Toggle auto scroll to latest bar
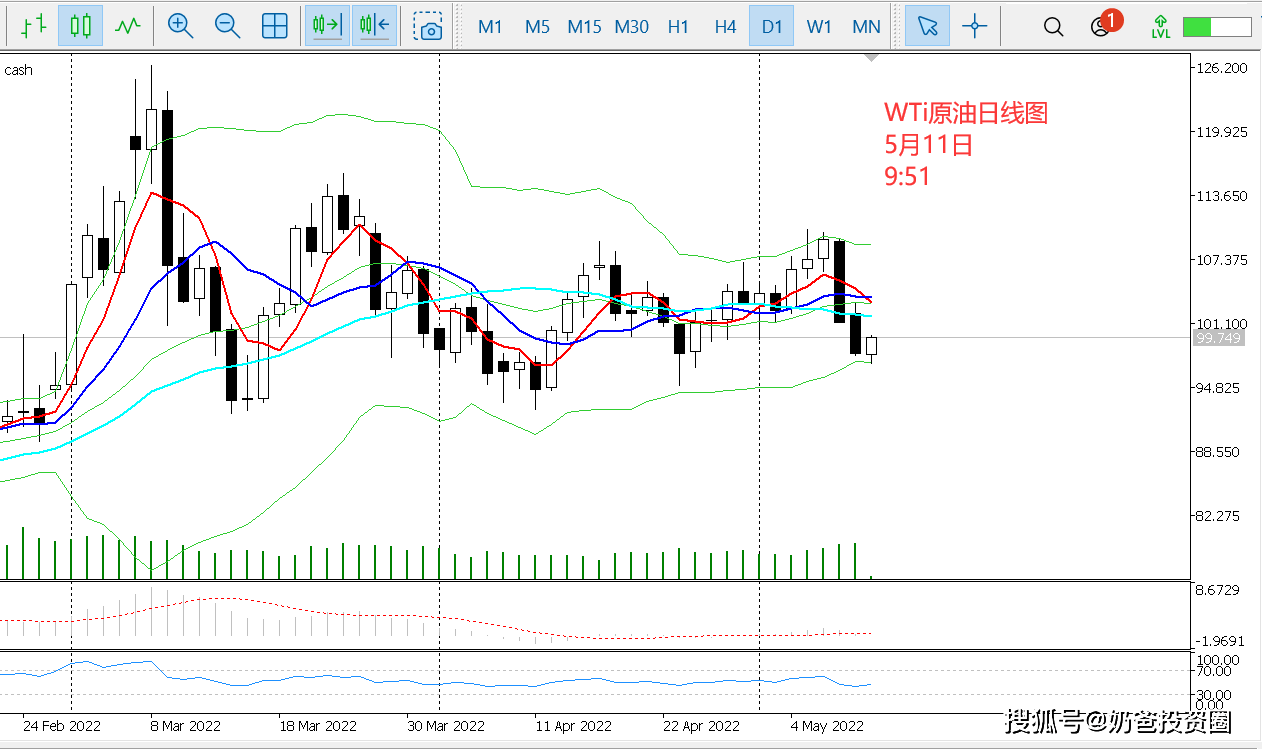 [x=327, y=26]
